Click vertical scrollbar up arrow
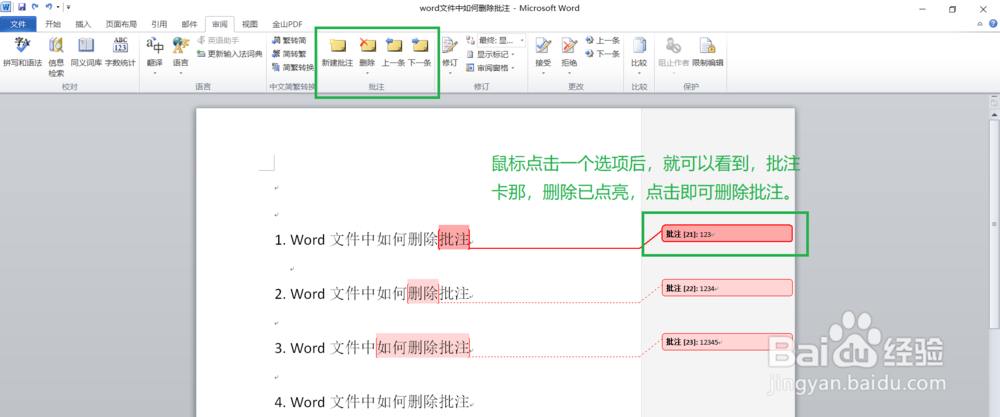 [994, 113]
